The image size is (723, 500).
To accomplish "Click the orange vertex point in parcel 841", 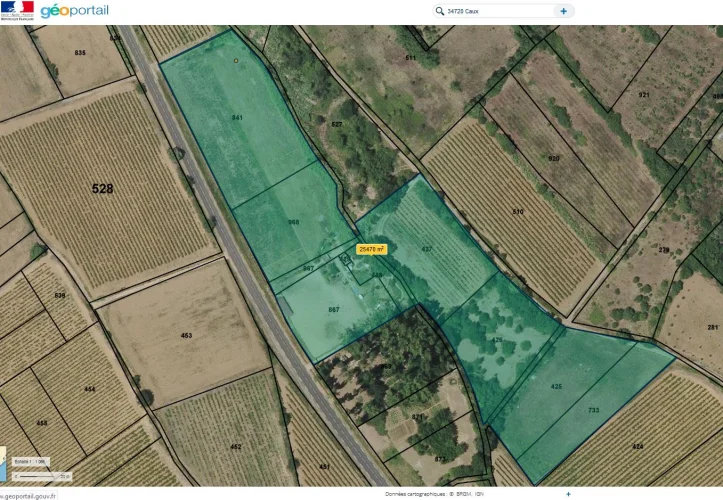I will (x=236, y=61).
